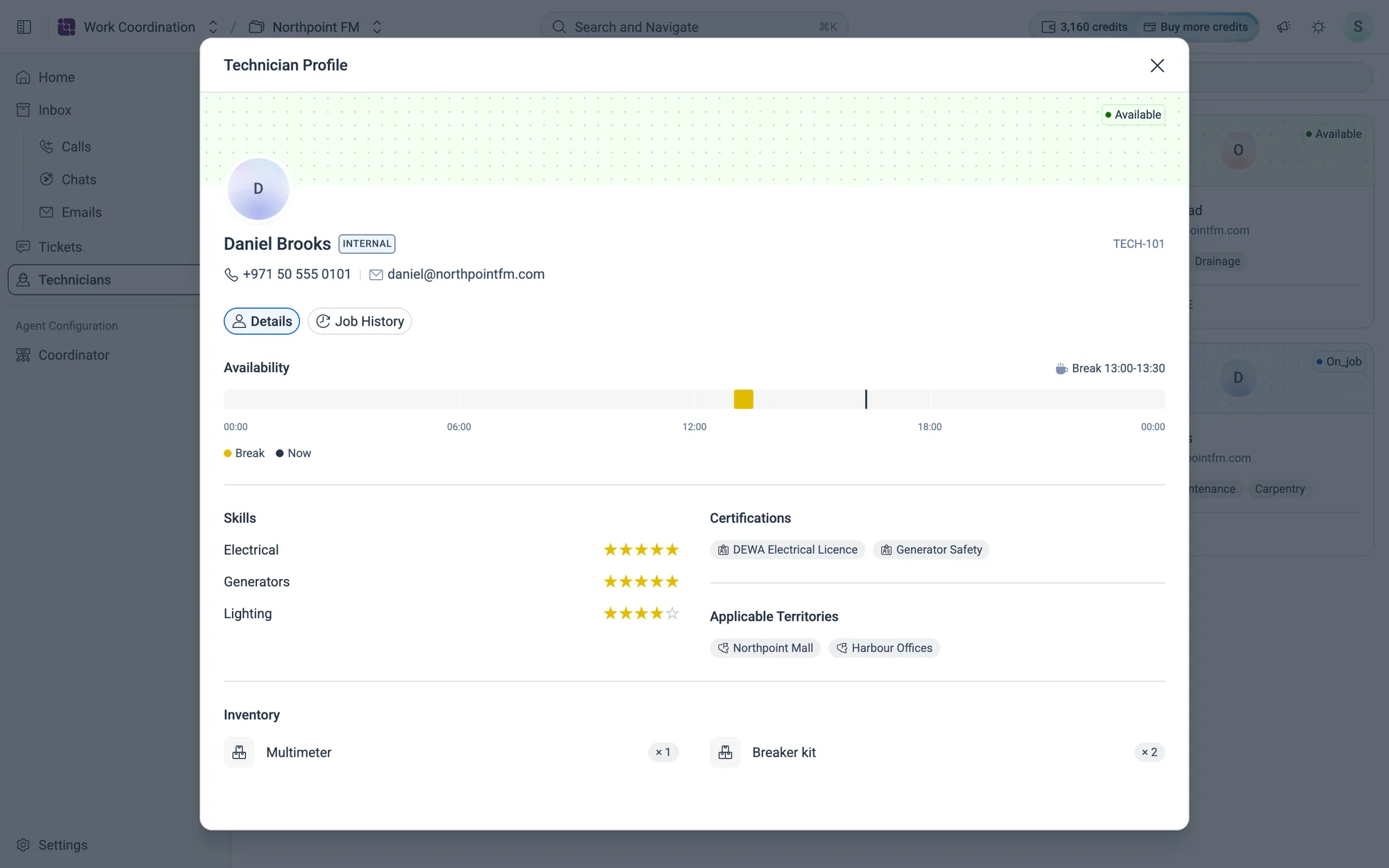Screen dimensions: 1389x868
Task: Open Settings at sidebar bottom
Action: (52, 845)
